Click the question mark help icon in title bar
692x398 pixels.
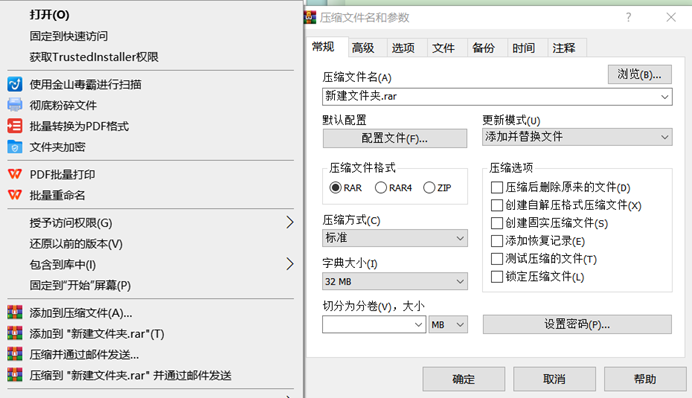[628, 17]
